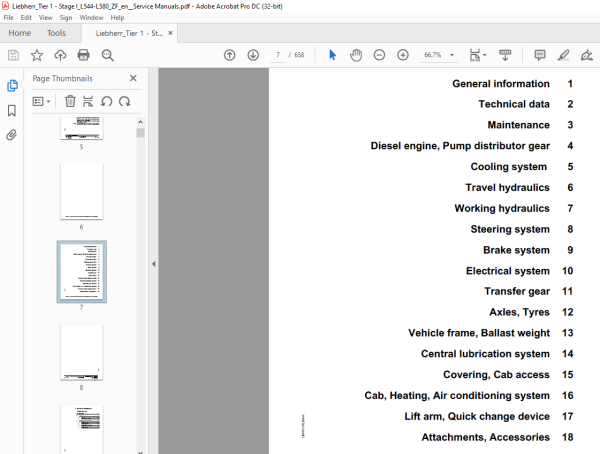This screenshot has width=600, height=454.
Task: Add a comment sticky note
Action: pyautogui.click(x=540, y=55)
